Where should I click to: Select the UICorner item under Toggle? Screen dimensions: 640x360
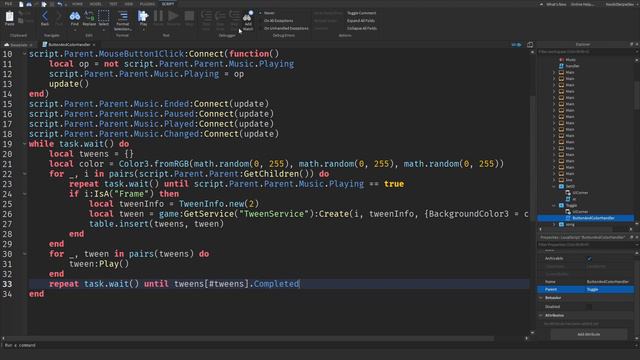pos(580,212)
